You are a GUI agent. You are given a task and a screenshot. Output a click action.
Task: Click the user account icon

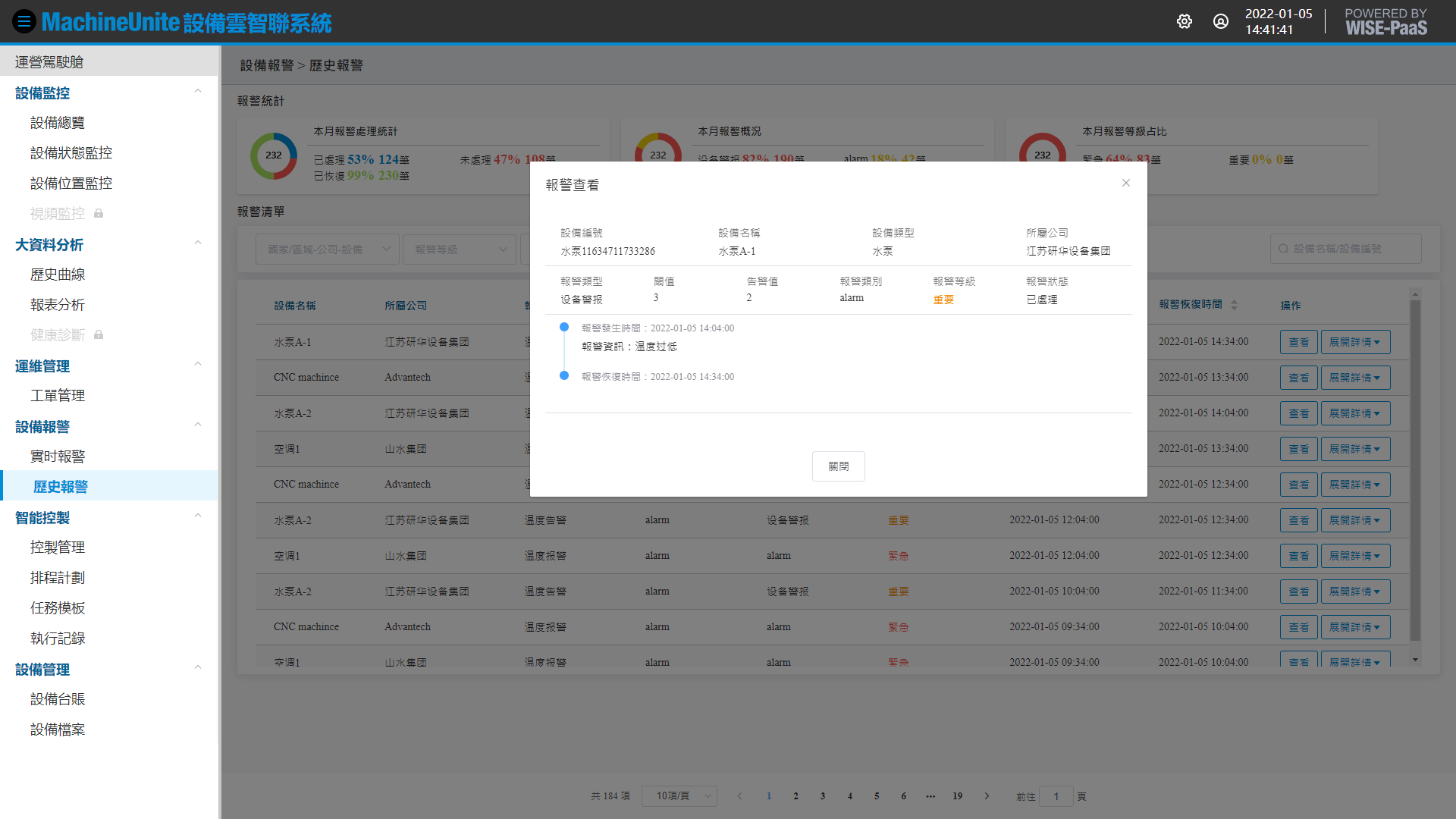pyautogui.click(x=1220, y=22)
